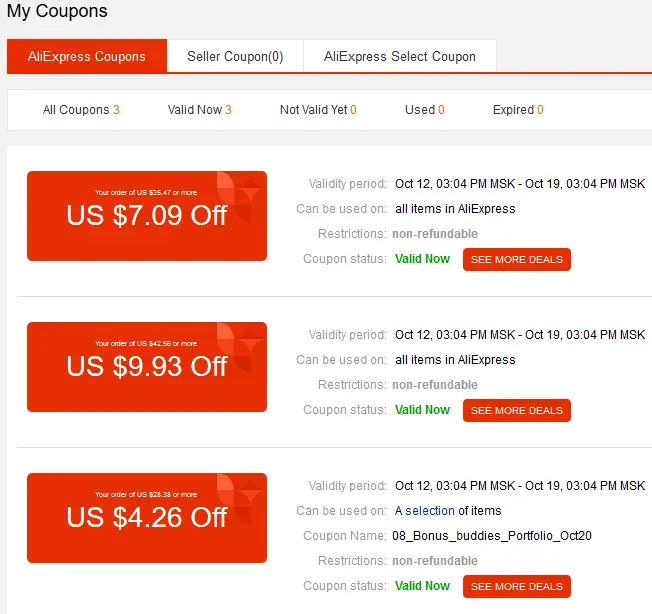This screenshot has width=652, height=614.
Task: Click coupon name 08_Bonus_buddies_Portfolio_Oct20
Action: point(491,535)
